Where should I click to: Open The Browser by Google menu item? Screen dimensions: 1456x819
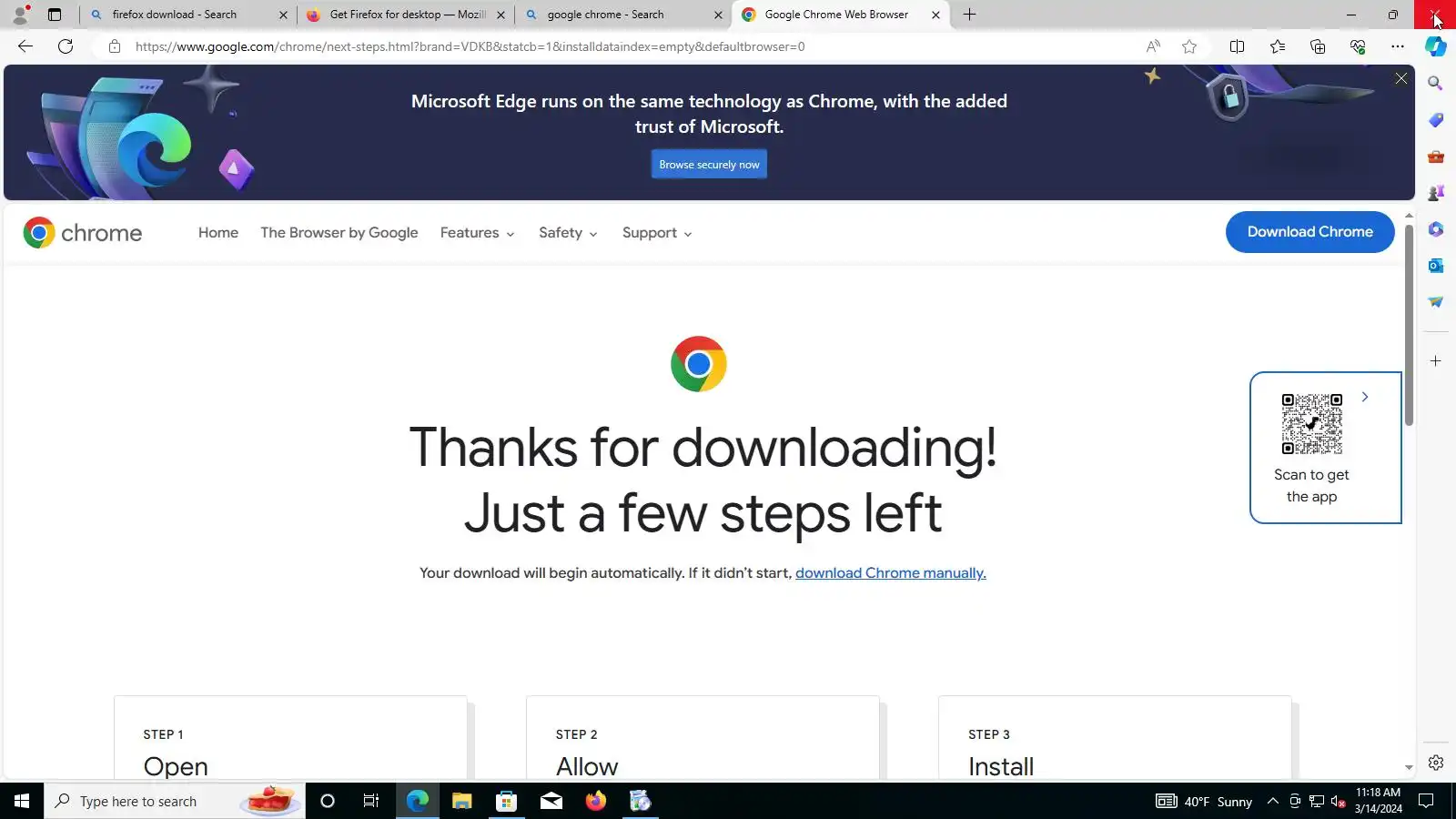339,233
